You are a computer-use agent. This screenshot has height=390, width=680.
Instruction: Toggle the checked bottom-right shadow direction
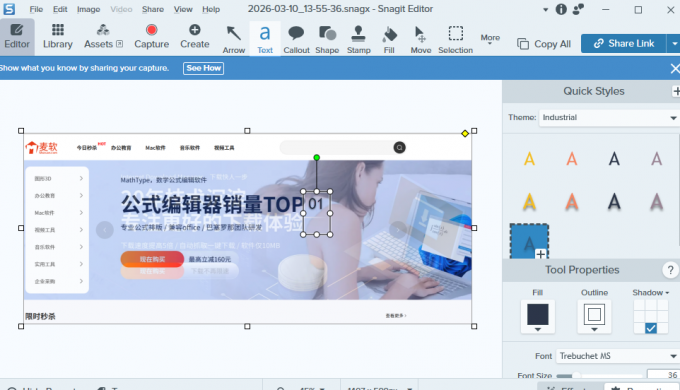[651, 328]
